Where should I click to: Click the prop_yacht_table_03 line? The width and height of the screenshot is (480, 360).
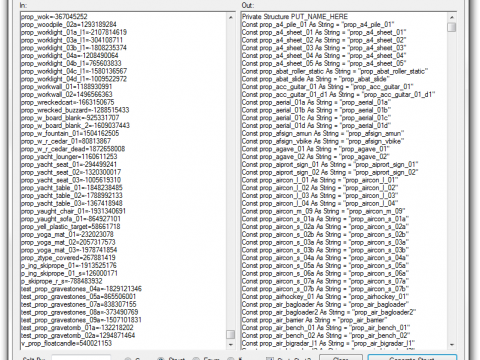pyautogui.click(x=72, y=203)
